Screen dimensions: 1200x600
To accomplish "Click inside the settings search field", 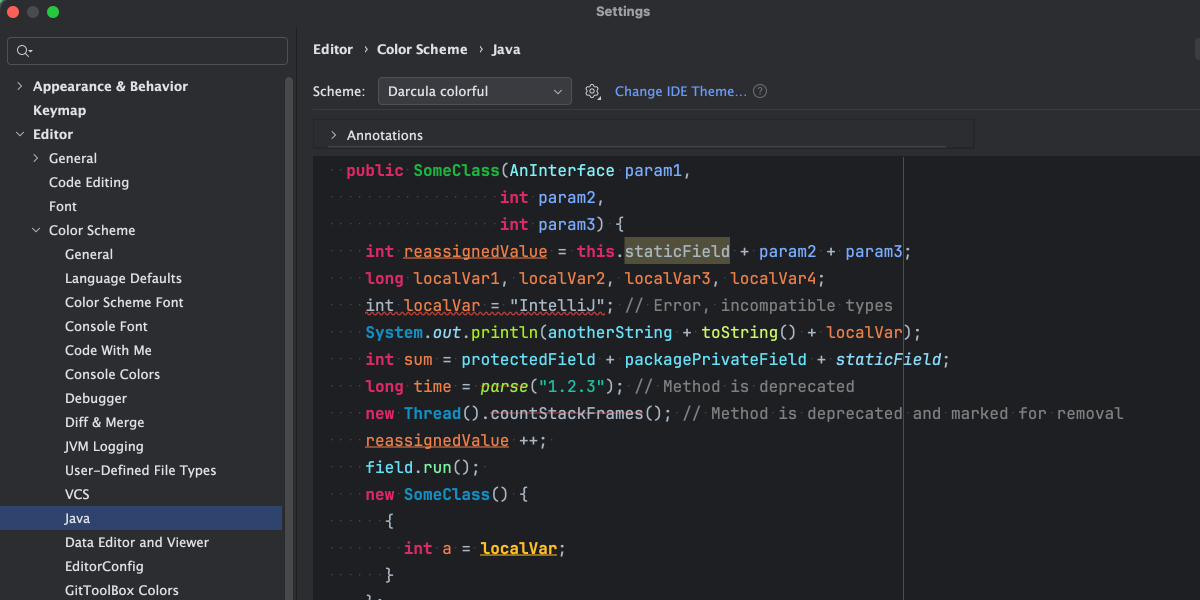I will pos(147,50).
